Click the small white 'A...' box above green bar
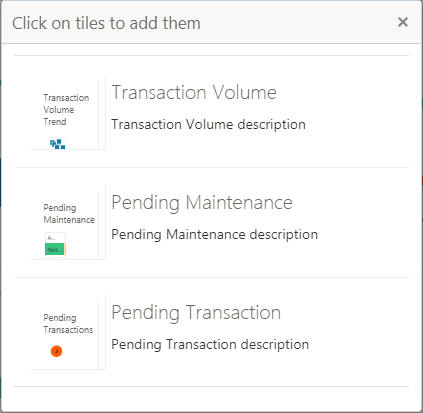Viewport: 423px width, 413px height. pos(55,238)
